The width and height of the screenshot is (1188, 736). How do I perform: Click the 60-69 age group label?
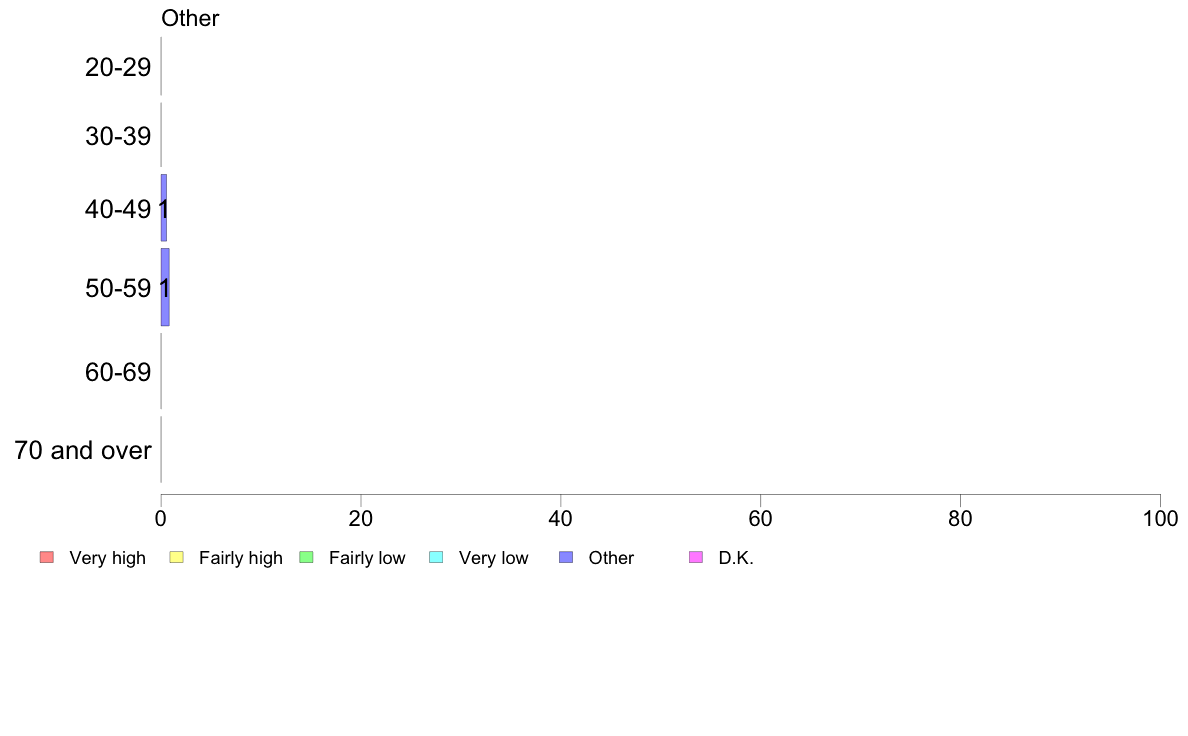click(x=118, y=372)
